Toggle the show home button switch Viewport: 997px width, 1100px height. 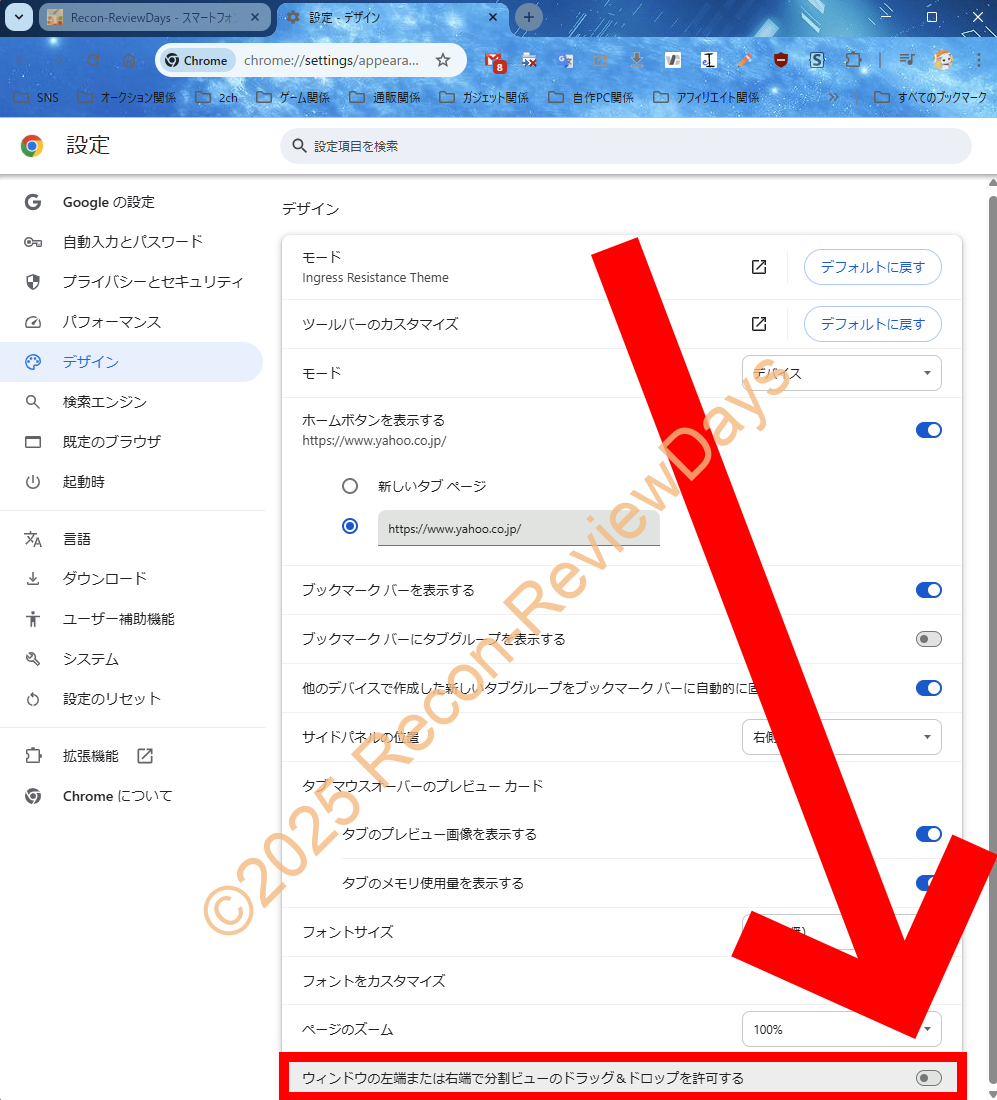click(928, 430)
